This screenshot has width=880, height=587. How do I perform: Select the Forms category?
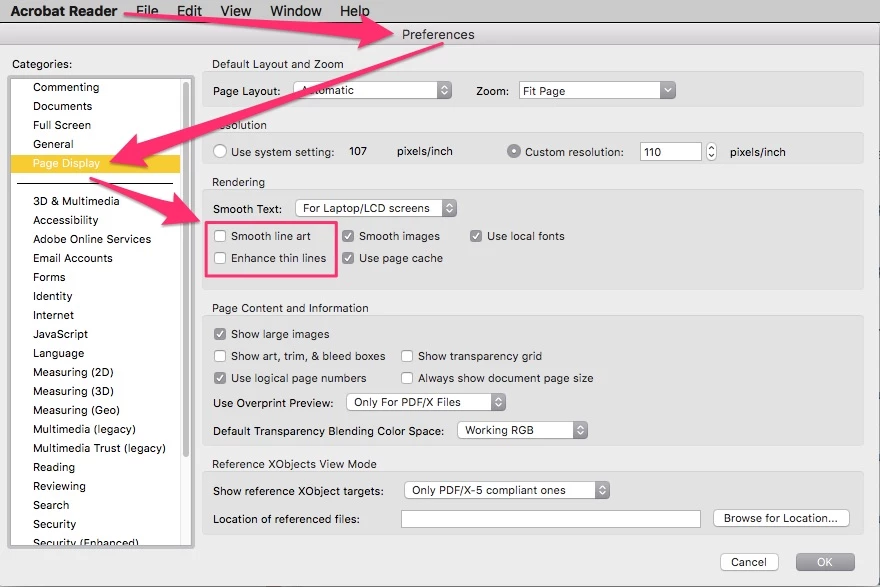49,277
